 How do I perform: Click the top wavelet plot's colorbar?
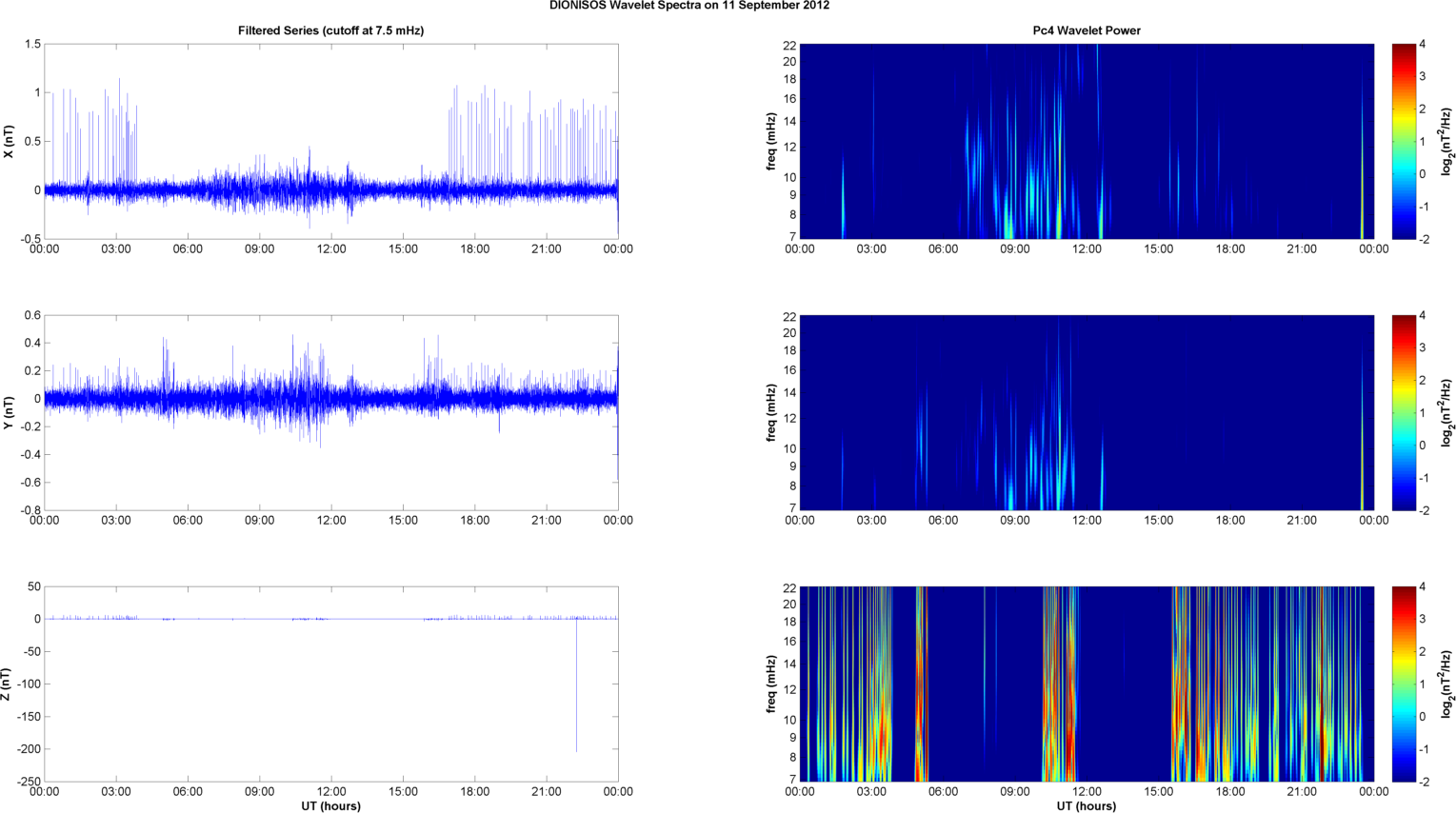pos(1402,141)
